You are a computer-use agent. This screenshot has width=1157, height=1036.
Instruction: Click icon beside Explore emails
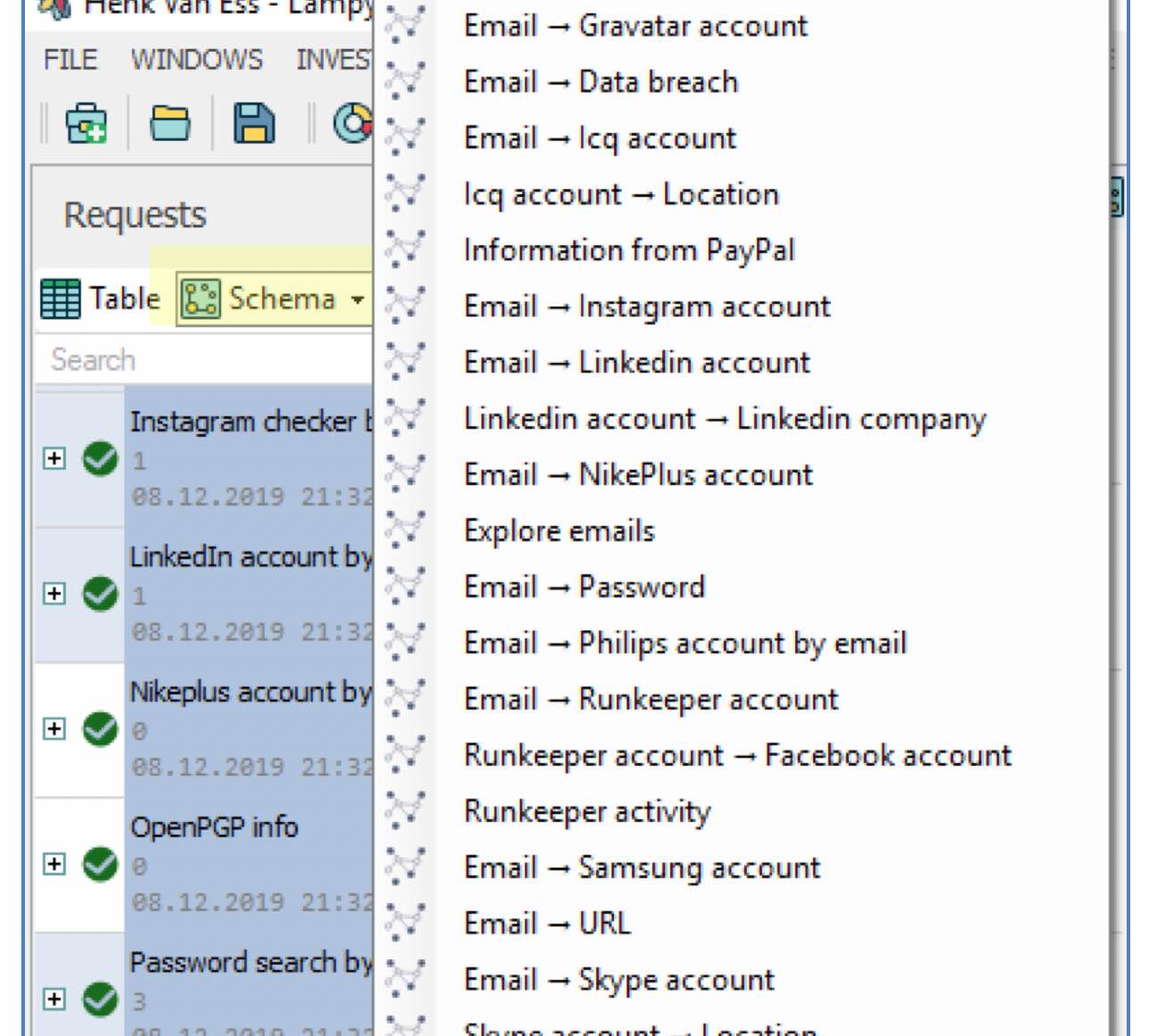coord(406,530)
